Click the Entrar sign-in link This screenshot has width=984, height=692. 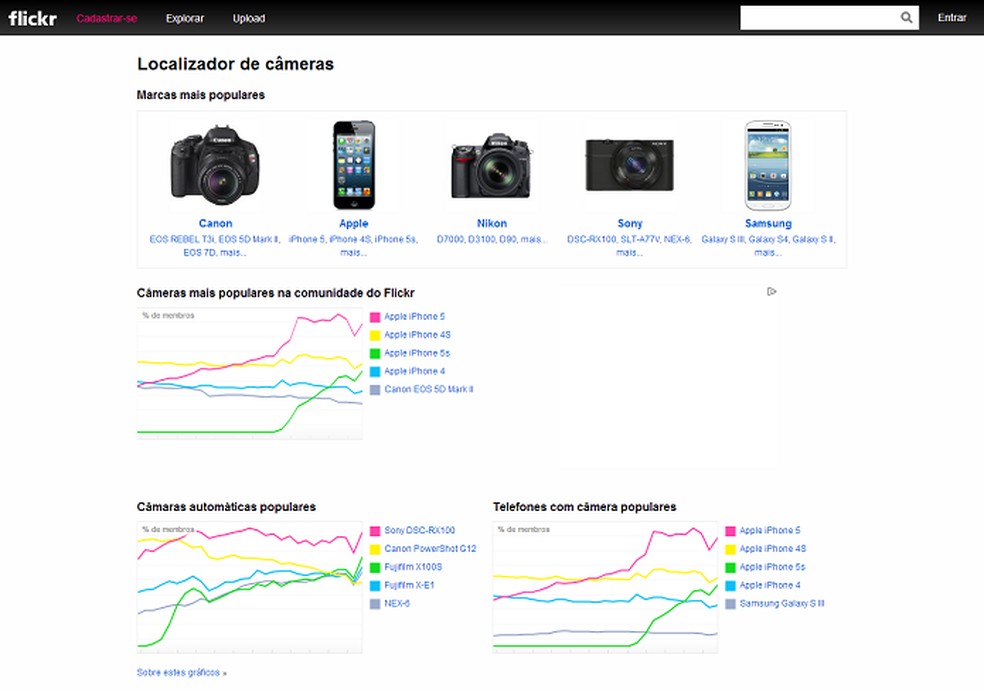pos(951,18)
